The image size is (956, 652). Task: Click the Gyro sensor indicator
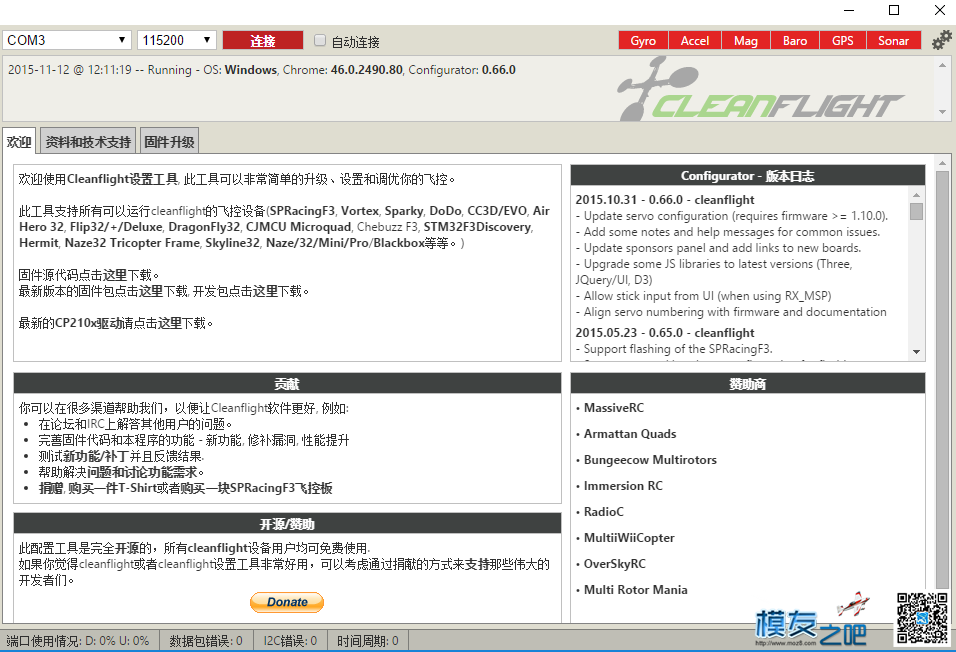(643, 40)
